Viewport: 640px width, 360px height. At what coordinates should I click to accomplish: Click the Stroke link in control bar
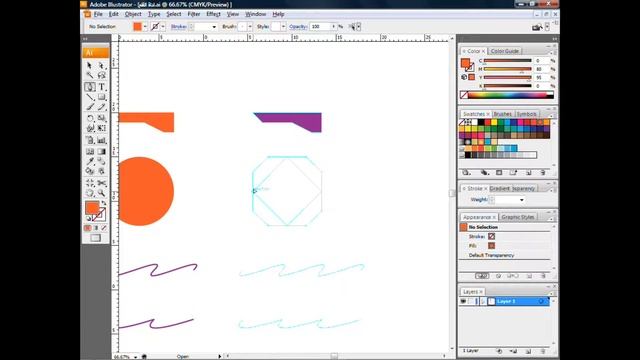(179, 27)
